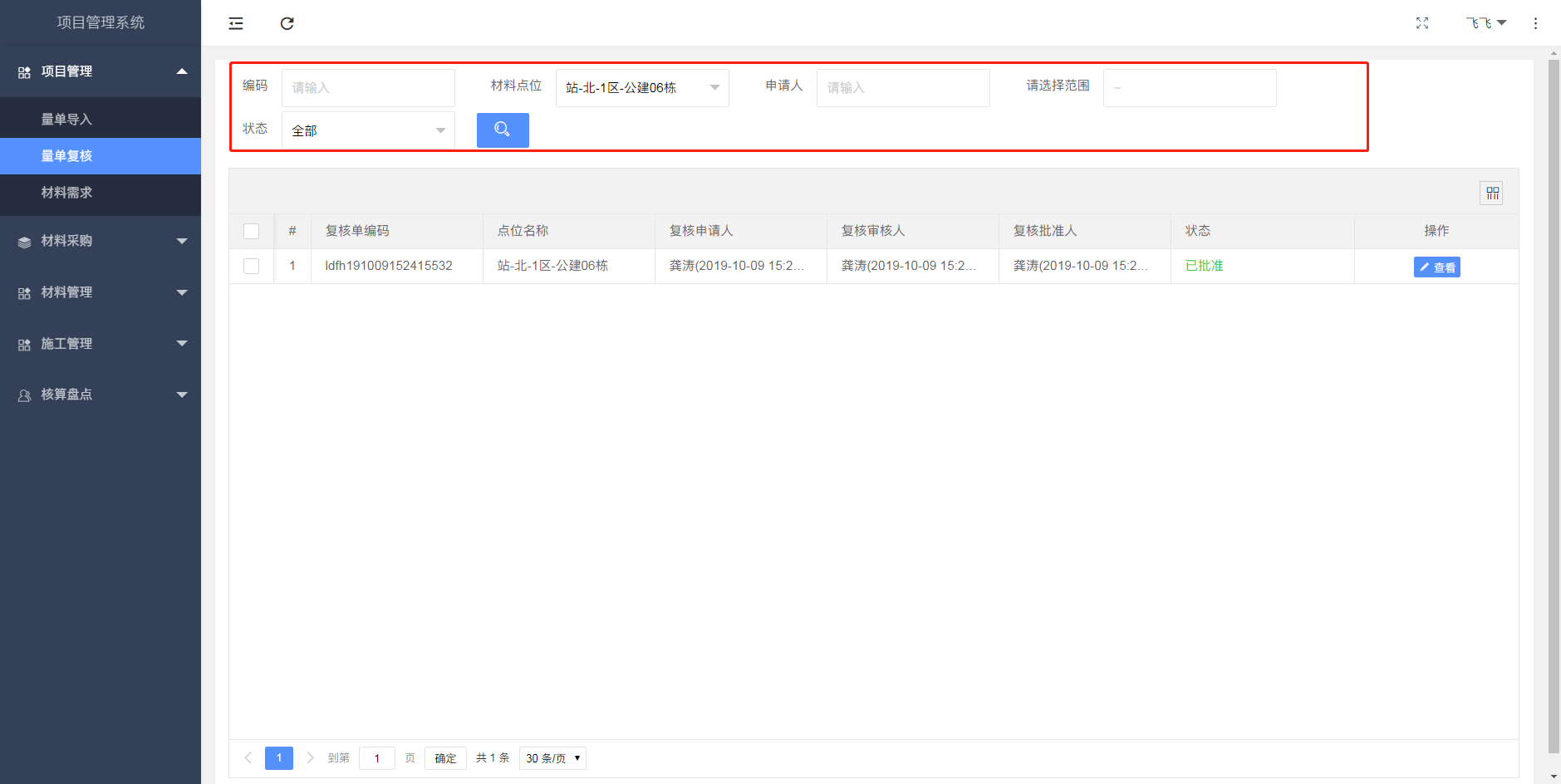Image resolution: width=1561 pixels, height=784 pixels.
Task: Click the scrollbar down arrow
Action: tap(1554, 777)
